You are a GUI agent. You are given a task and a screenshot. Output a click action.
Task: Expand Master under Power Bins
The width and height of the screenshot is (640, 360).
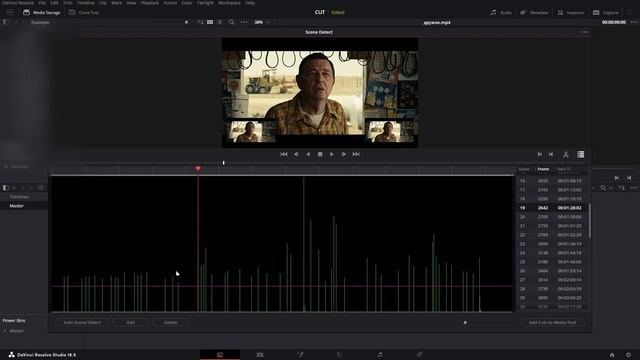[5, 331]
